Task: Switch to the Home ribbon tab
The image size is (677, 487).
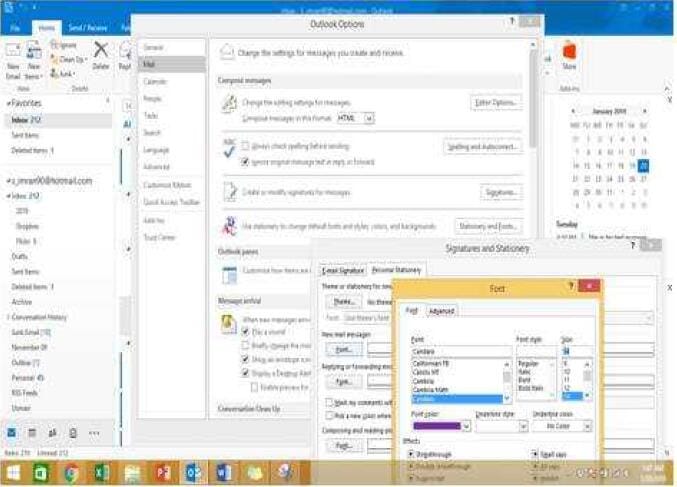Action: tap(47, 28)
